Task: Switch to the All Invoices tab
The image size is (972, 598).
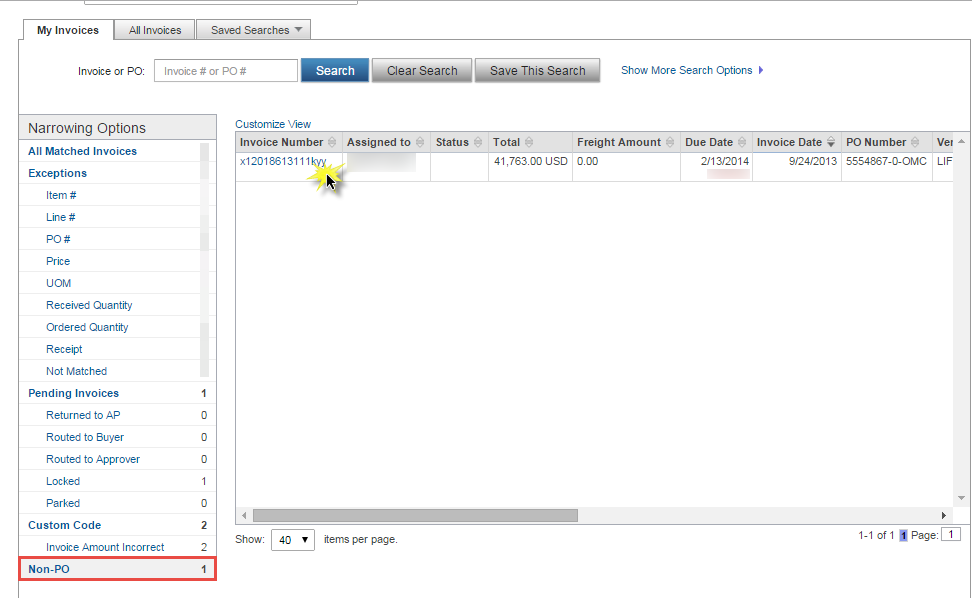Action: pyautogui.click(x=153, y=29)
